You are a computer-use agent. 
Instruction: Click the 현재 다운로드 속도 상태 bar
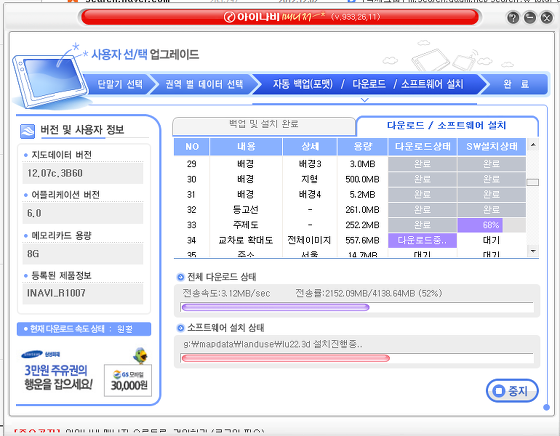[x=84, y=329]
